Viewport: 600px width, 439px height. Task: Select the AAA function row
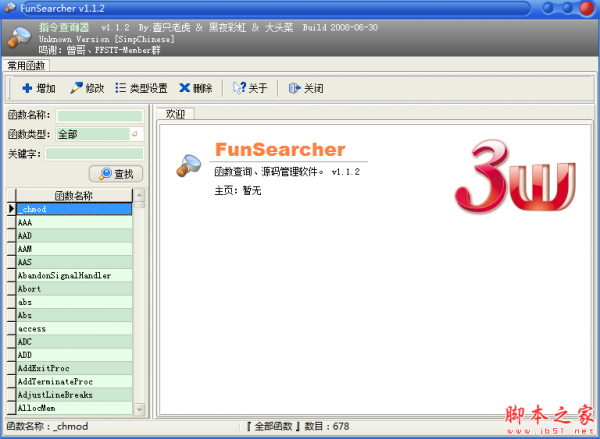coord(74,222)
